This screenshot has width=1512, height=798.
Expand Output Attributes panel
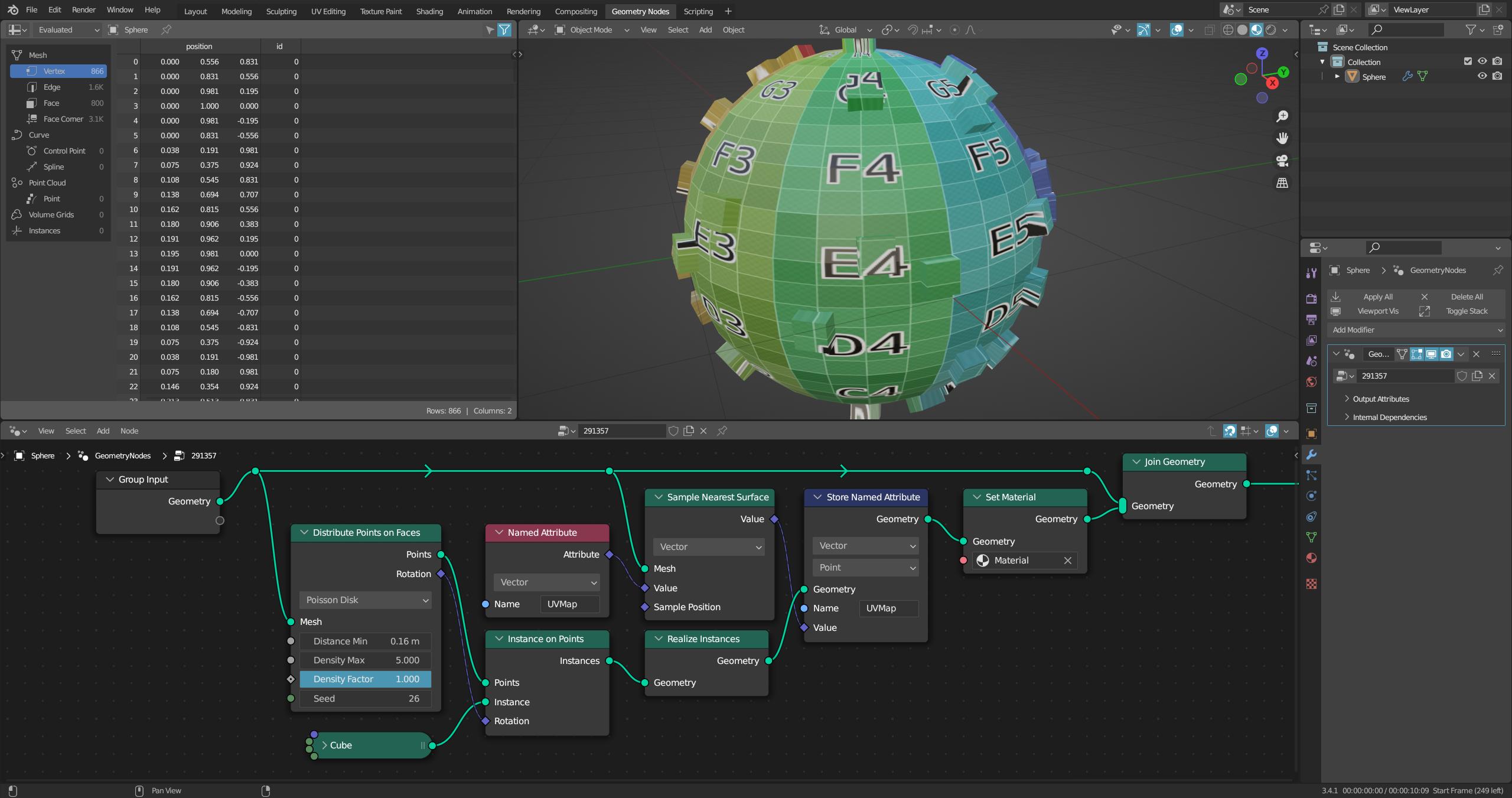coord(1380,399)
